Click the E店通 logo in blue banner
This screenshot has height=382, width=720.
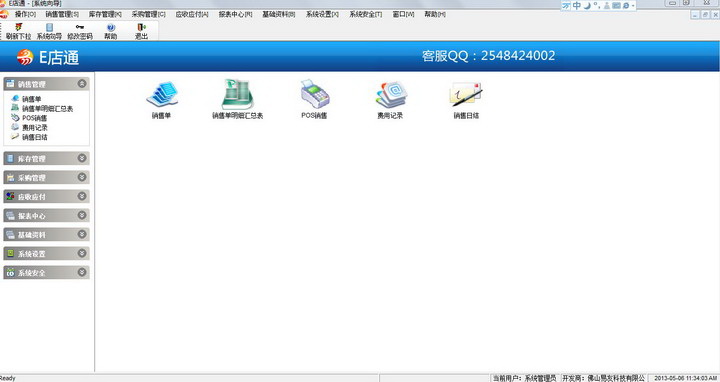[x=48, y=57]
